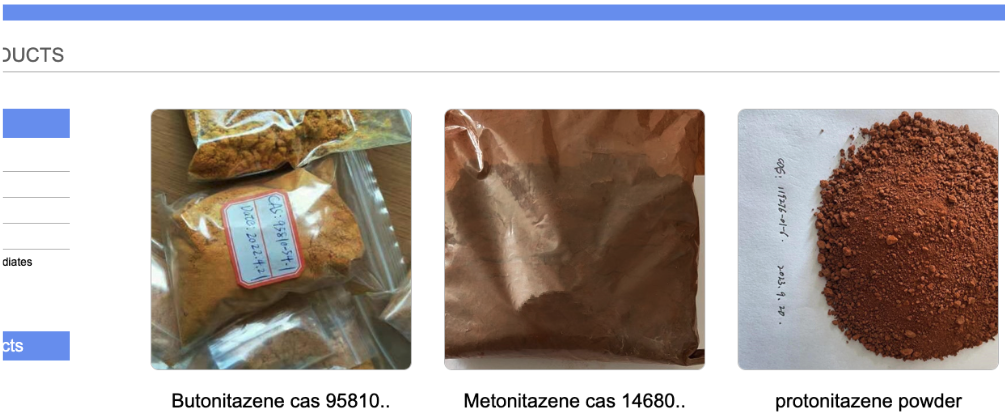This screenshot has width=1005, height=420.
Task: Open the protonitazene powder product thumbnail
Action: tap(868, 239)
